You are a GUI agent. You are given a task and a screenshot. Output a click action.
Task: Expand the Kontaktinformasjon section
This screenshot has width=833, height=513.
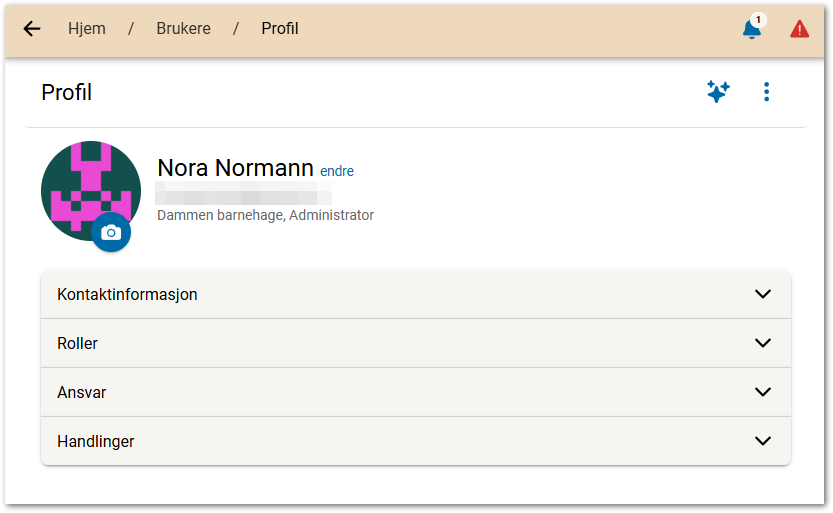coord(127,294)
